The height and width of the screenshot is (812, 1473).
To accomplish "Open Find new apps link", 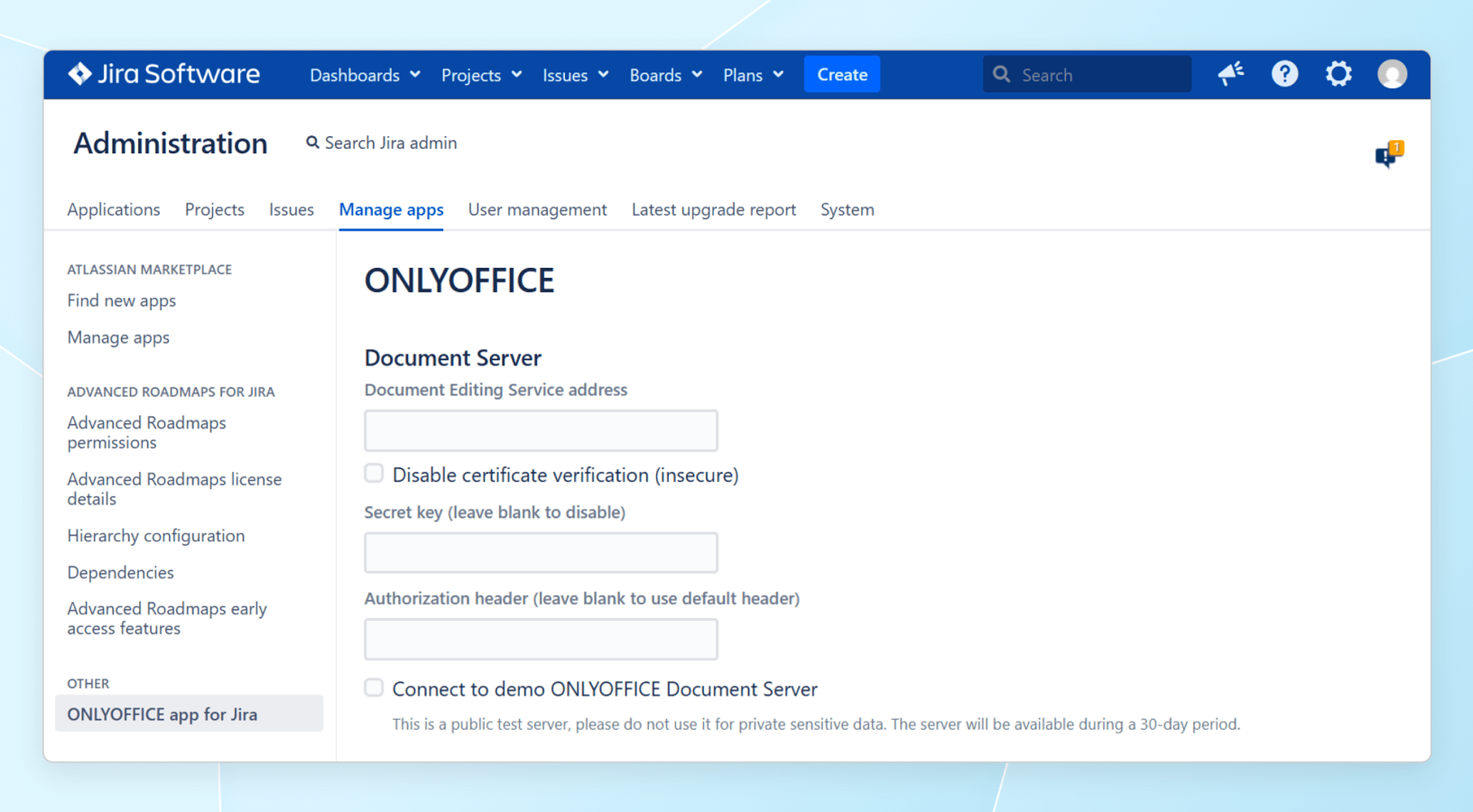I will [x=122, y=300].
